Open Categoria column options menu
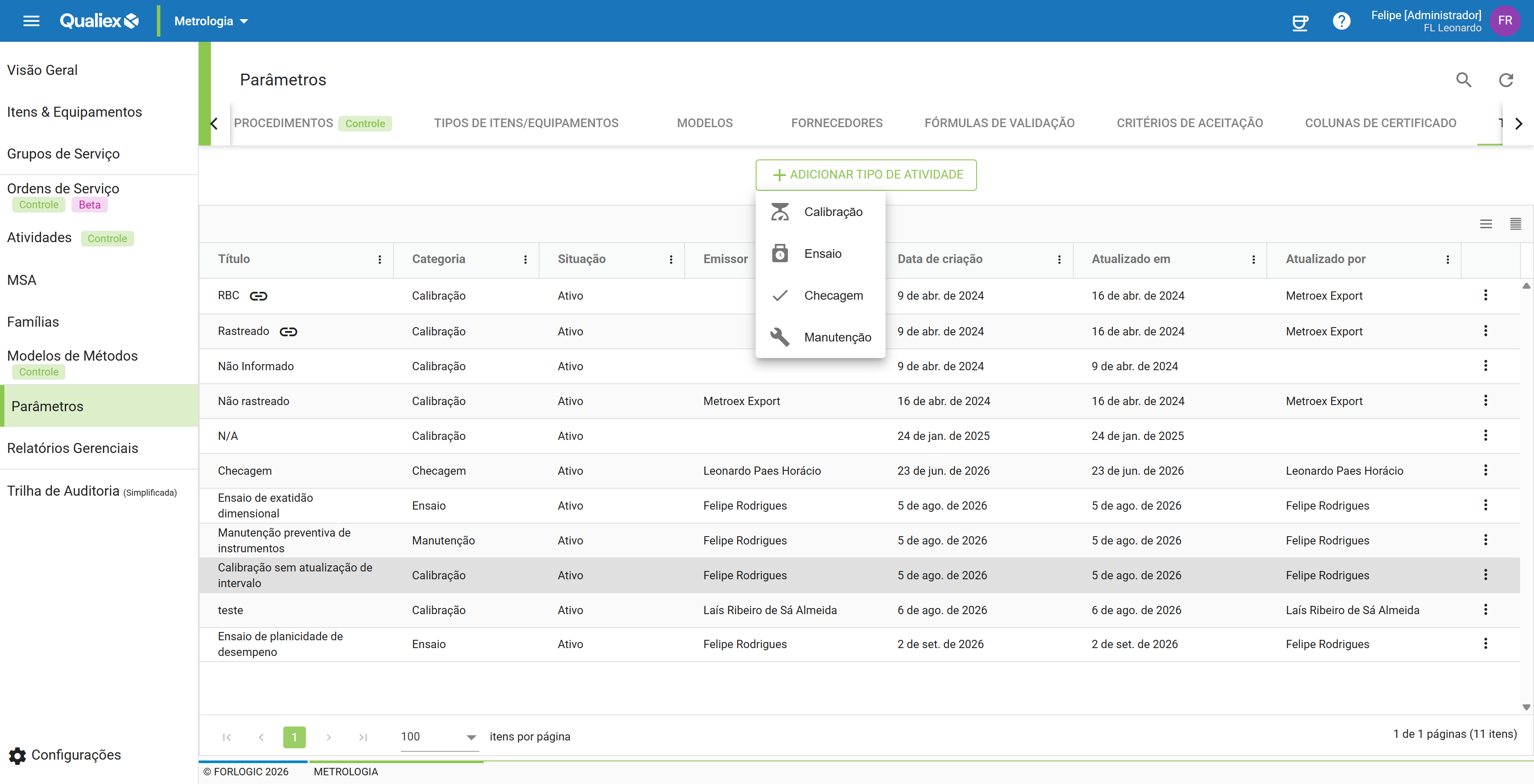The width and height of the screenshot is (1534, 784). point(525,260)
